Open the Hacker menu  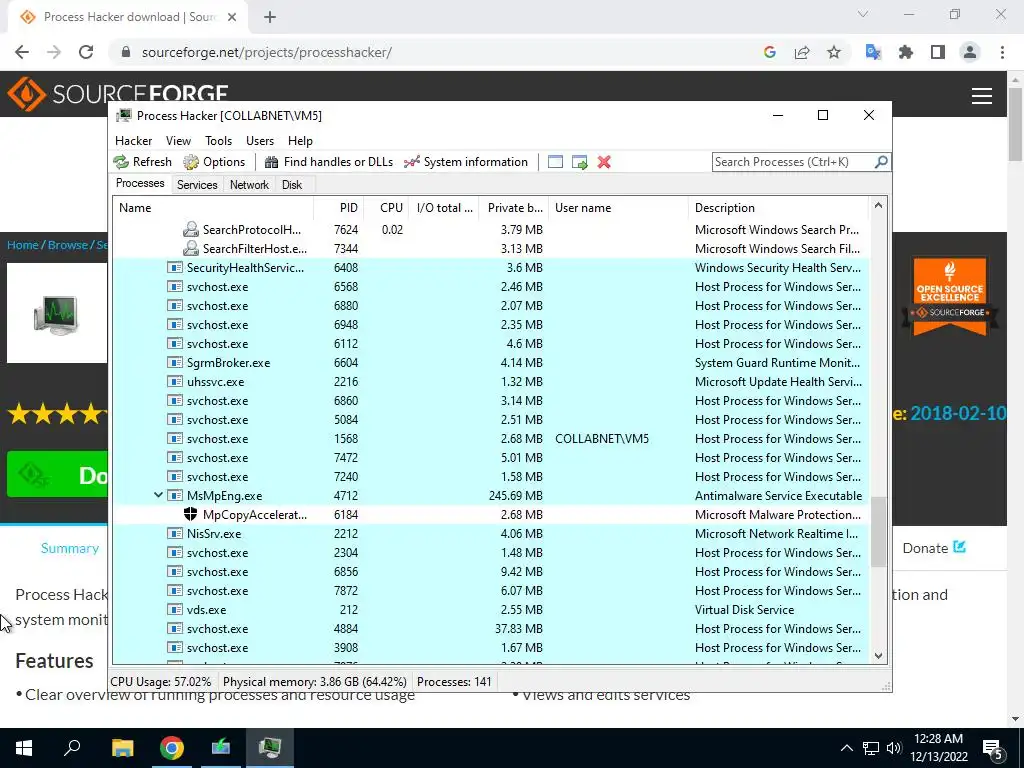point(133,140)
